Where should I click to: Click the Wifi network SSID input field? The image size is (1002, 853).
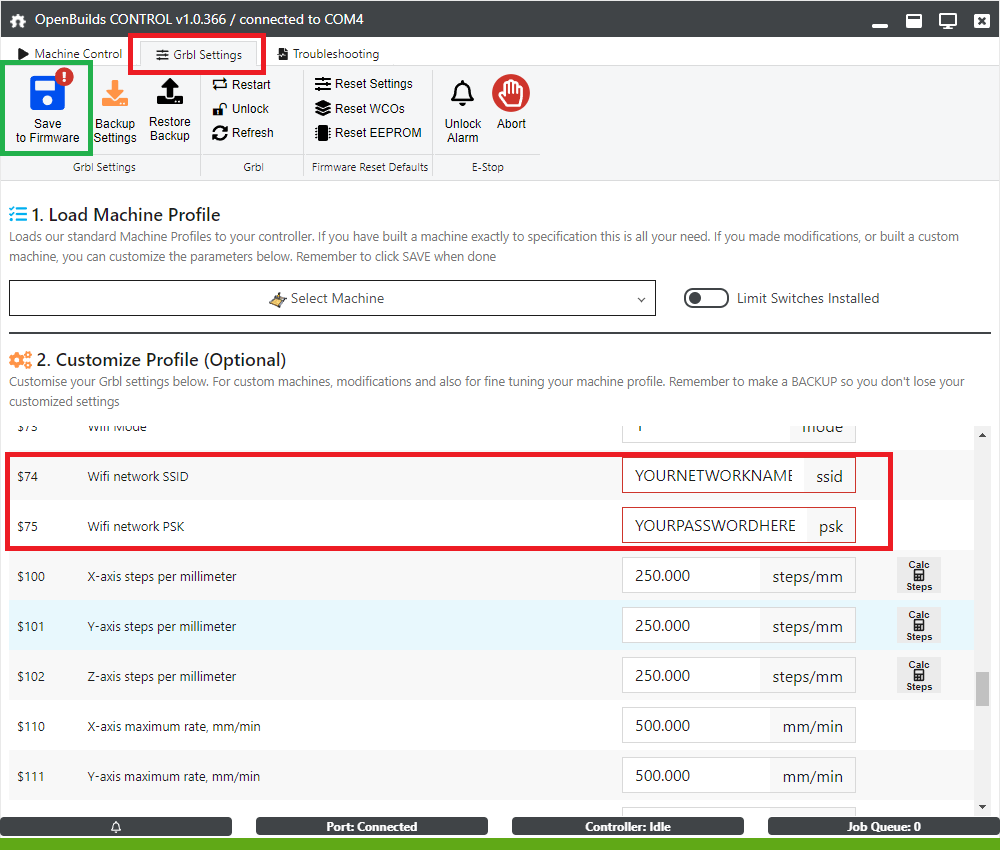point(712,477)
